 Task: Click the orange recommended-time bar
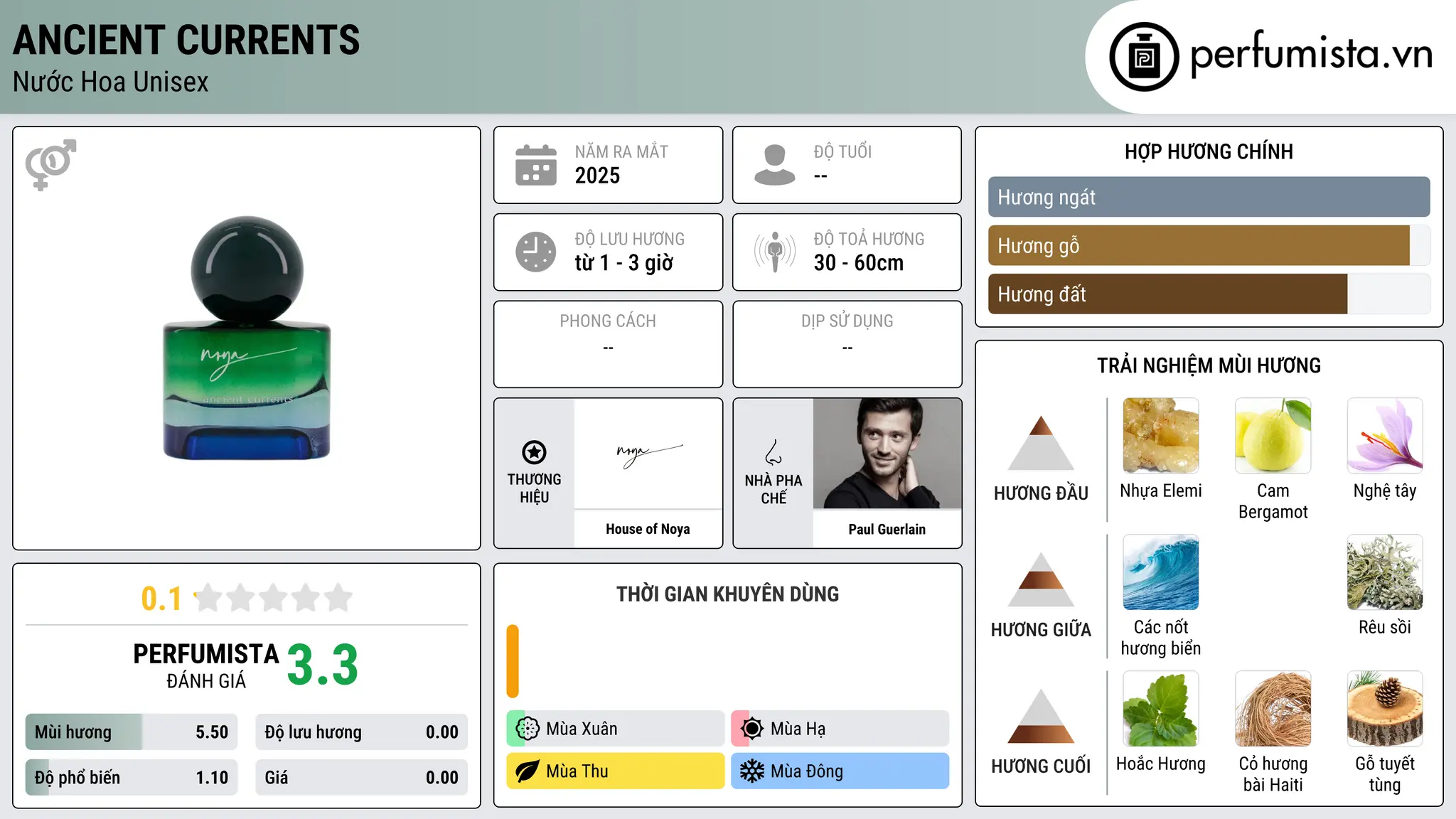tap(513, 661)
